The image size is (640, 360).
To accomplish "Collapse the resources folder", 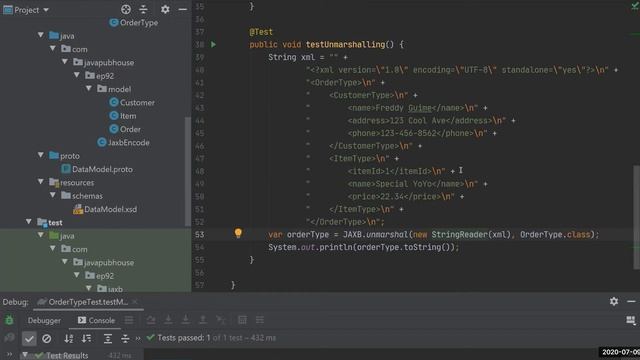I will click(x=41, y=182).
